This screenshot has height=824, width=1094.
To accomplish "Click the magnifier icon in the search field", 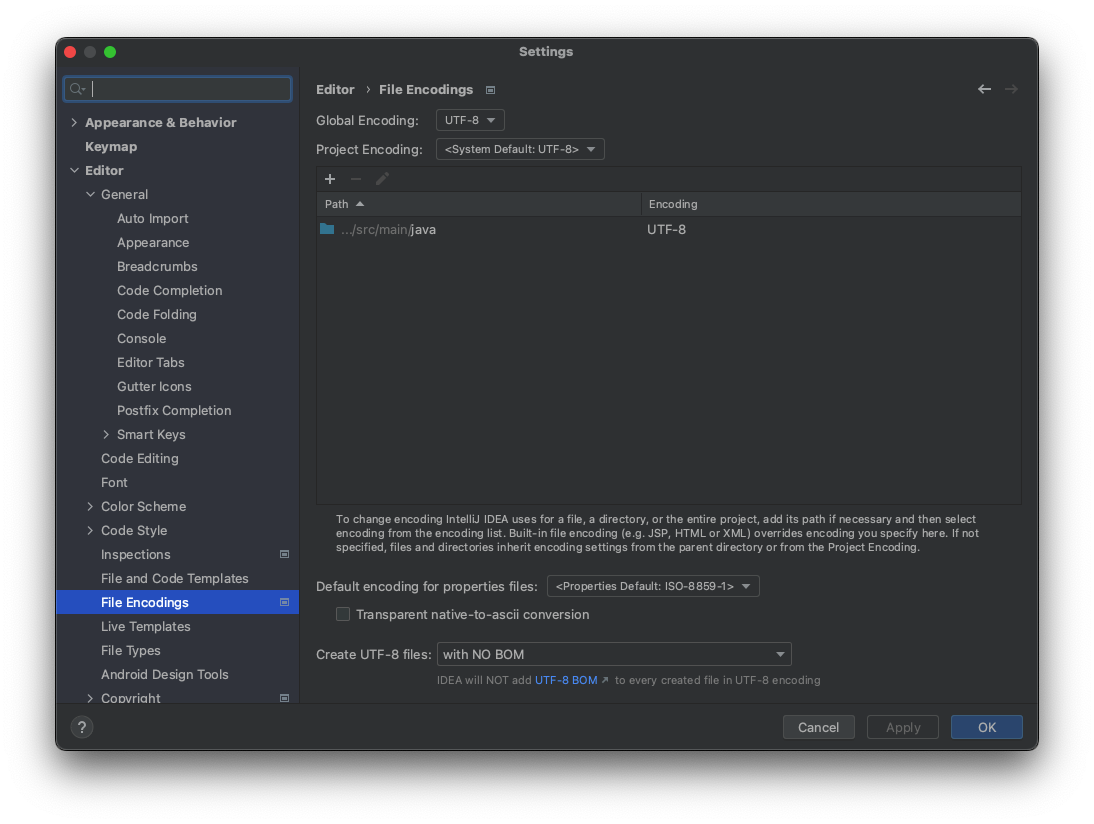I will click(77, 89).
